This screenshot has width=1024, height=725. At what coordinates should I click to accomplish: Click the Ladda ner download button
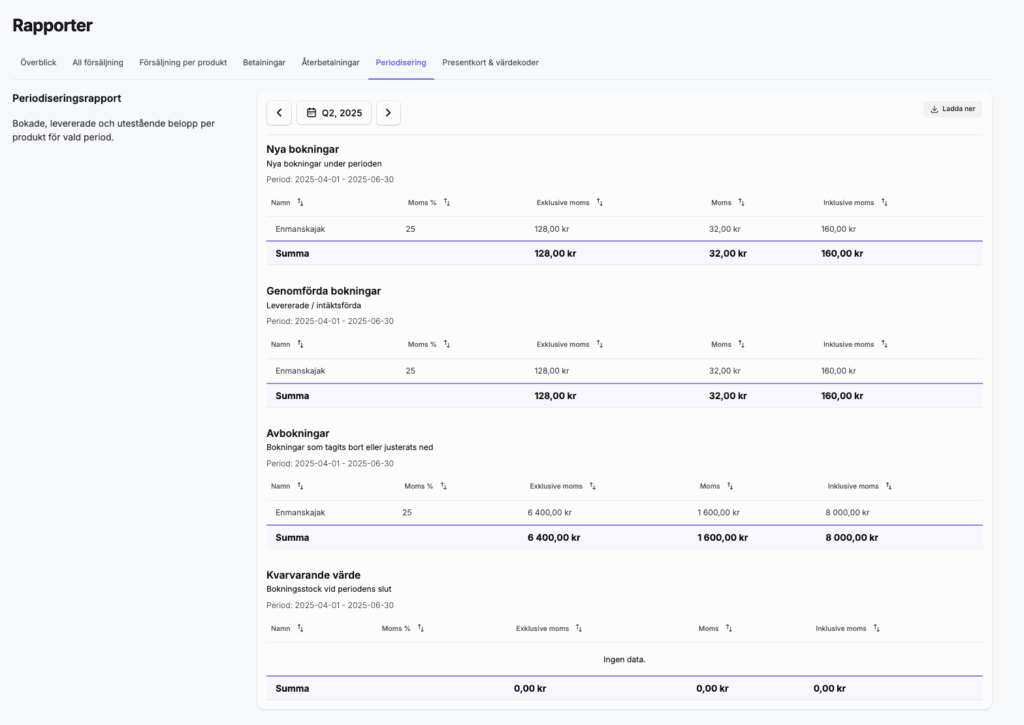tap(952, 109)
